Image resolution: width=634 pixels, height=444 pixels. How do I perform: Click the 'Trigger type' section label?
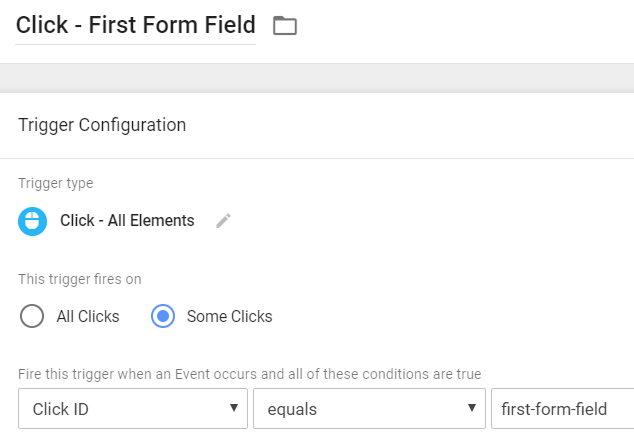(56, 183)
